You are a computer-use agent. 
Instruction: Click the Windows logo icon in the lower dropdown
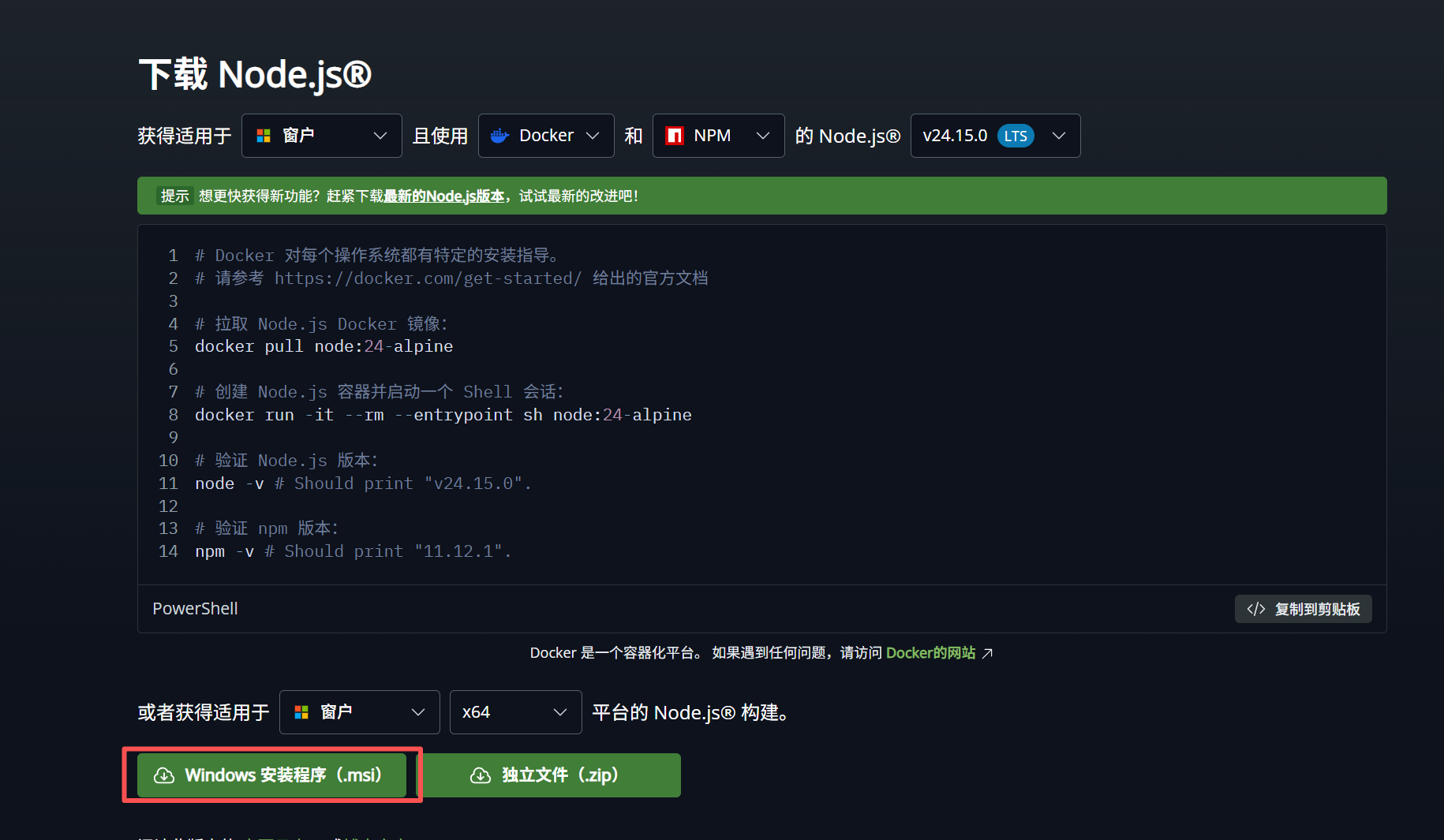301,712
